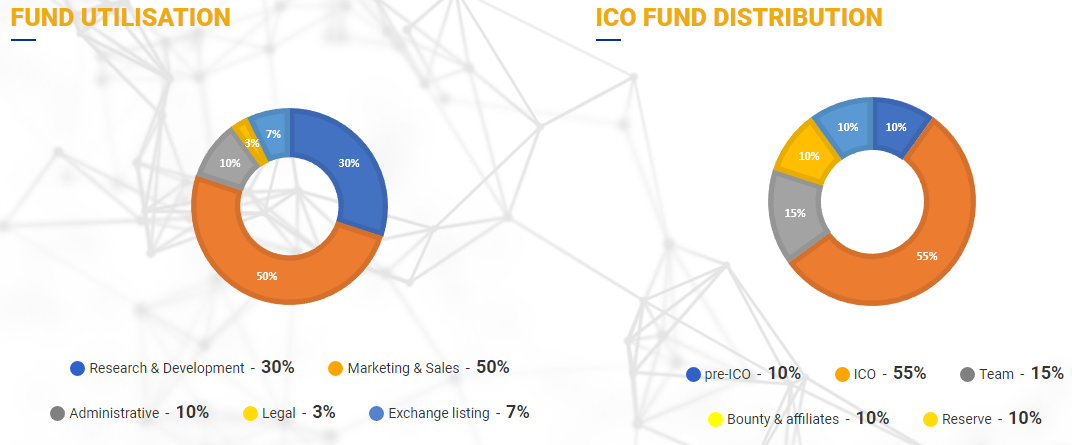Click the ICO Fund Distribution heading
The image size is (1072, 445).
tap(738, 17)
